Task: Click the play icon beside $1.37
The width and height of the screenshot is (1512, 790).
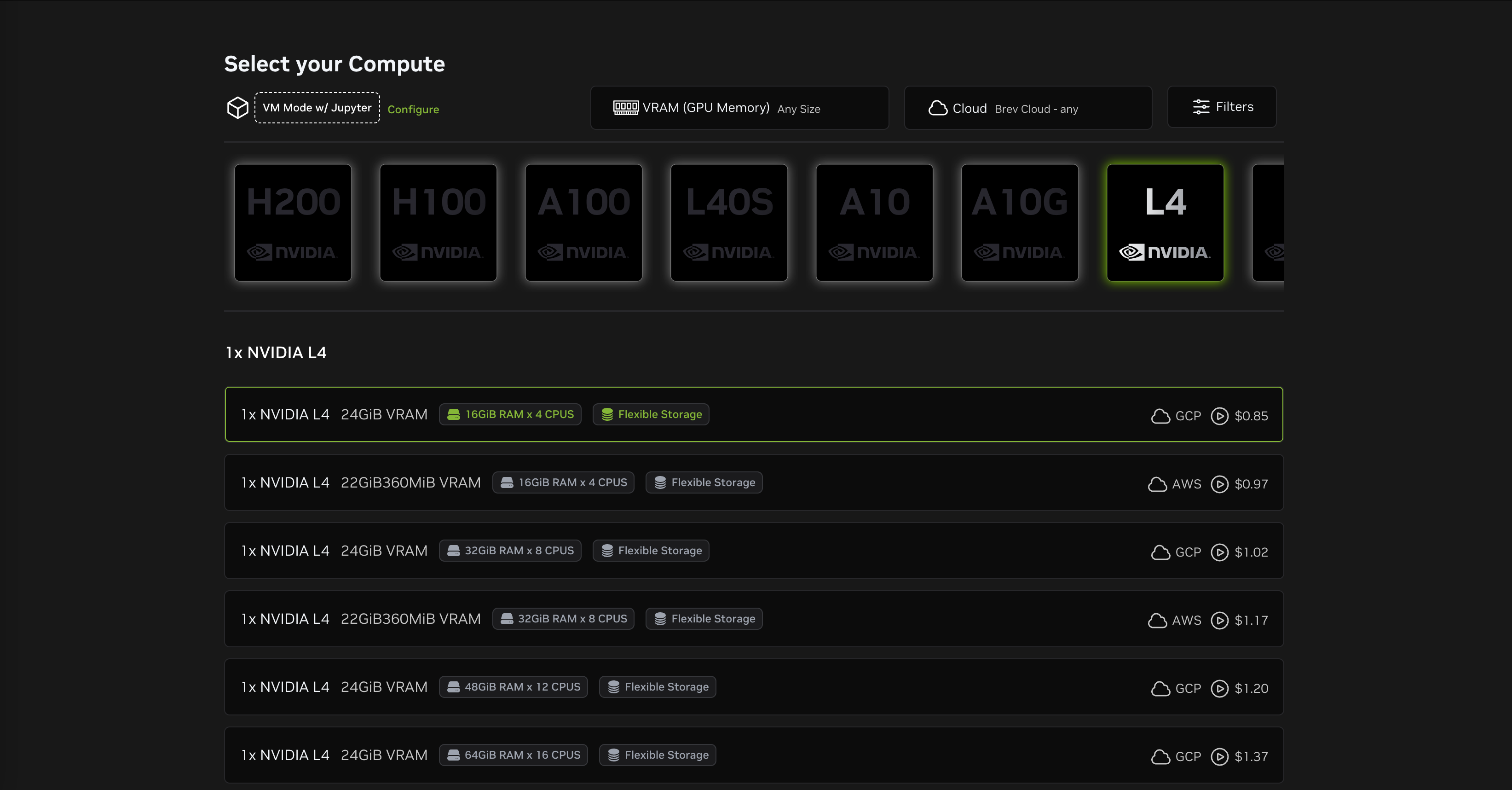Action: 1219,756
